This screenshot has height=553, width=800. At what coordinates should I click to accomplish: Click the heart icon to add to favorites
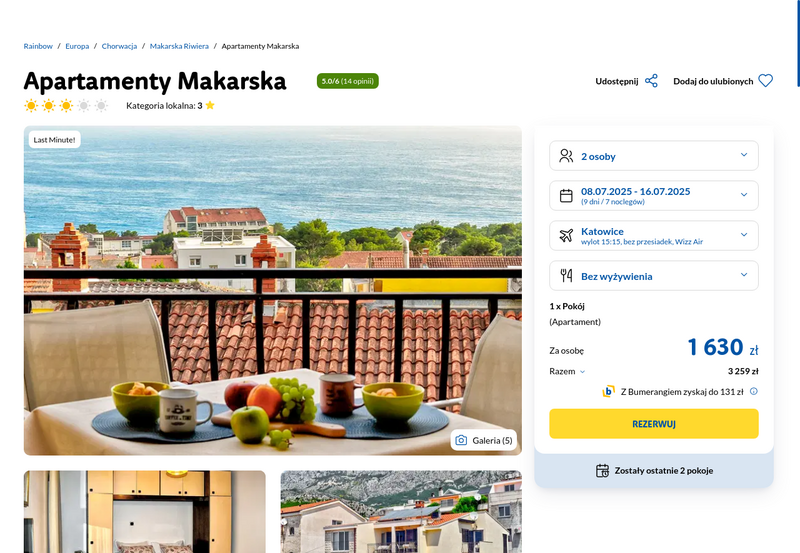click(765, 81)
